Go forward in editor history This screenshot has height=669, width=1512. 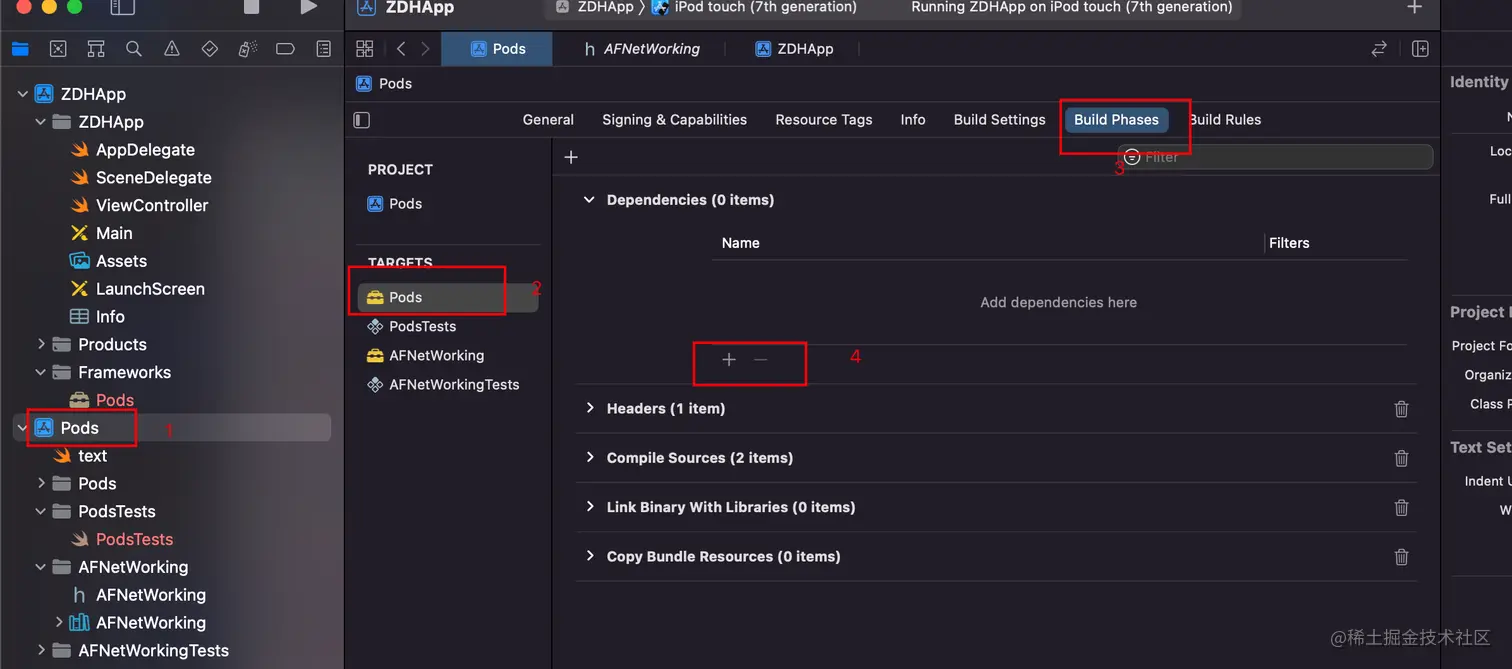point(426,49)
